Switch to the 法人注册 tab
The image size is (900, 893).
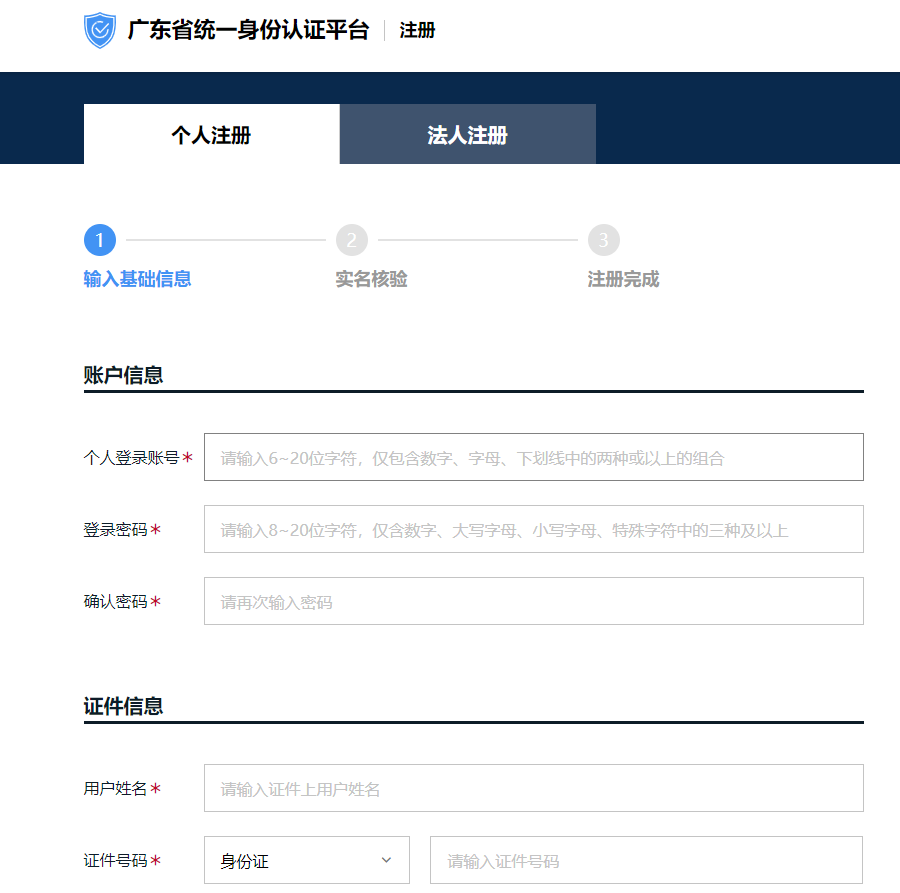[x=467, y=133]
